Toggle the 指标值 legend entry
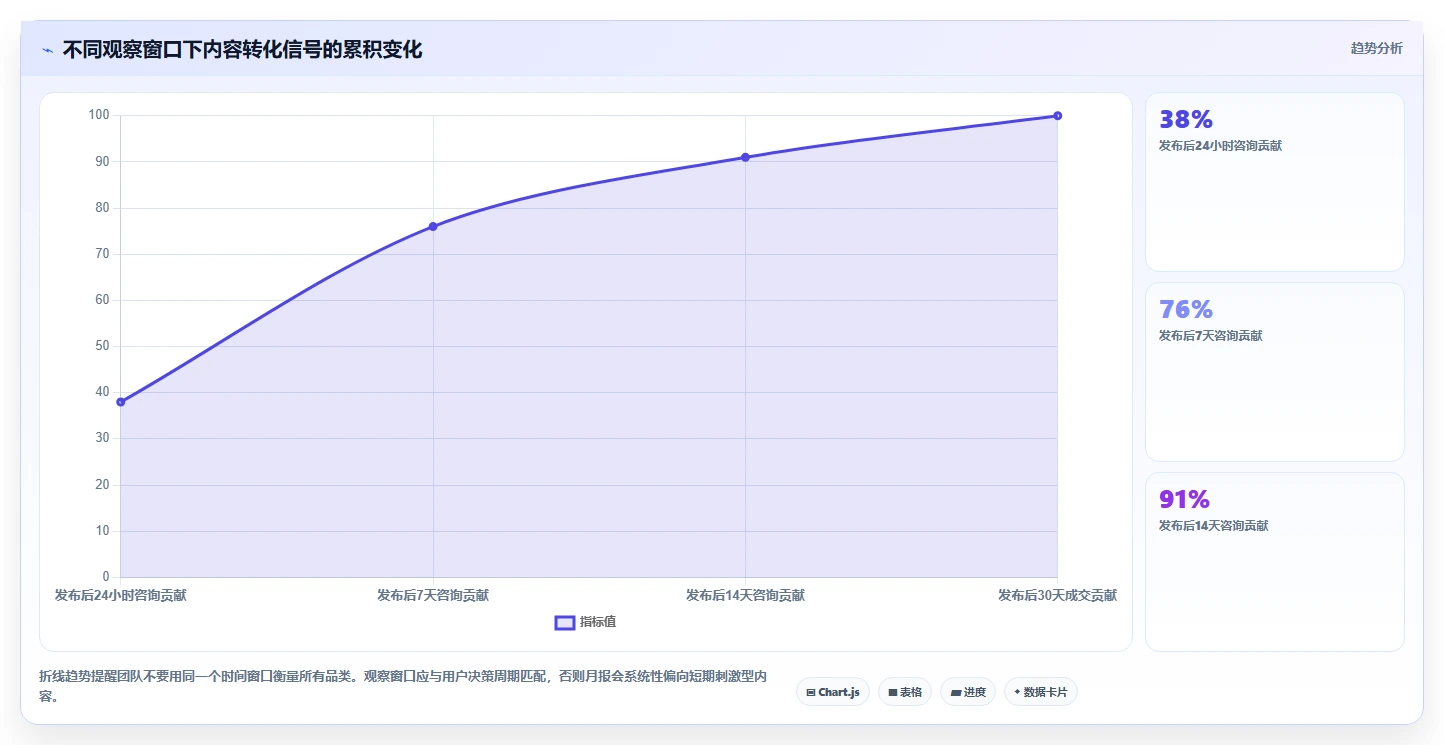The height and width of the screenshot is (745, 1444). 585,622
